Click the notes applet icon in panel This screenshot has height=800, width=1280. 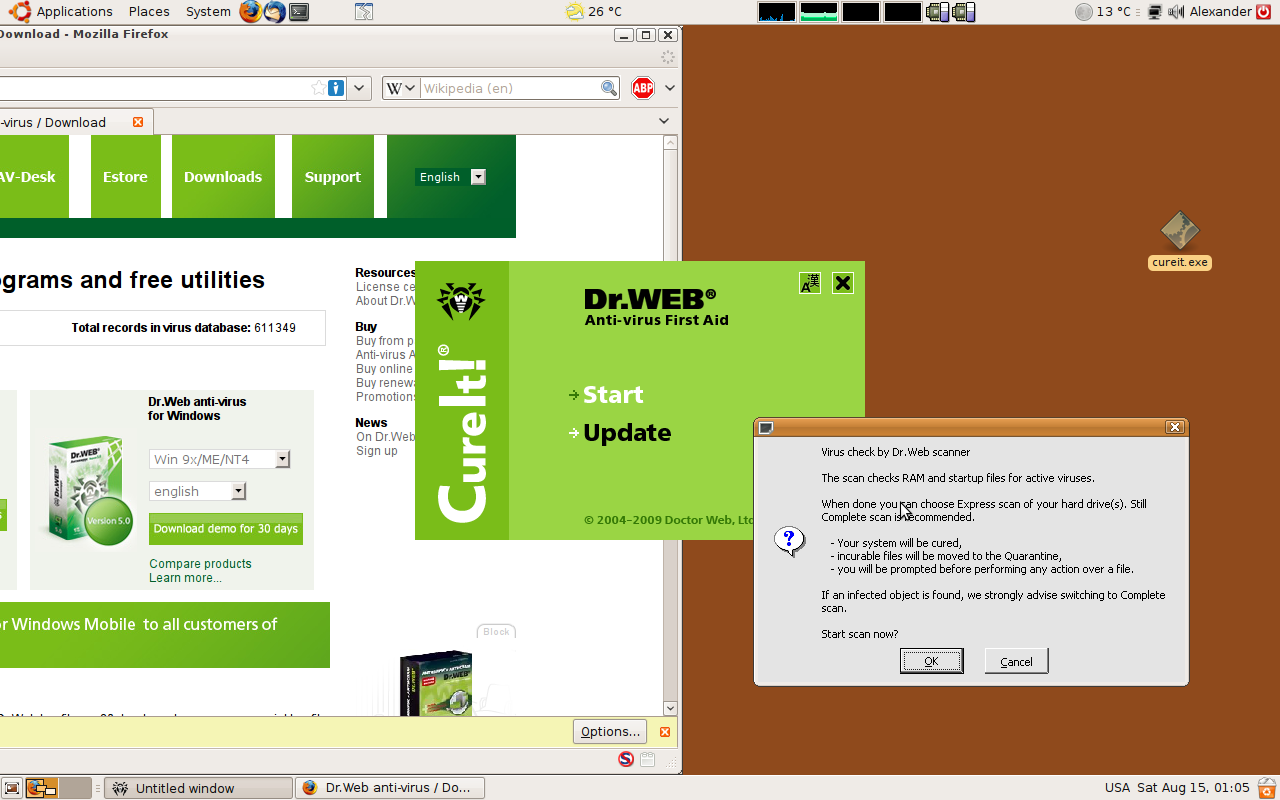364,12
